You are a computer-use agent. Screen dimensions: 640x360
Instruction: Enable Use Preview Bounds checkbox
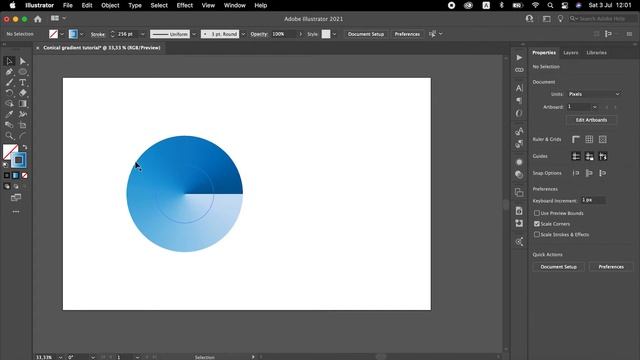coord(537,213)
